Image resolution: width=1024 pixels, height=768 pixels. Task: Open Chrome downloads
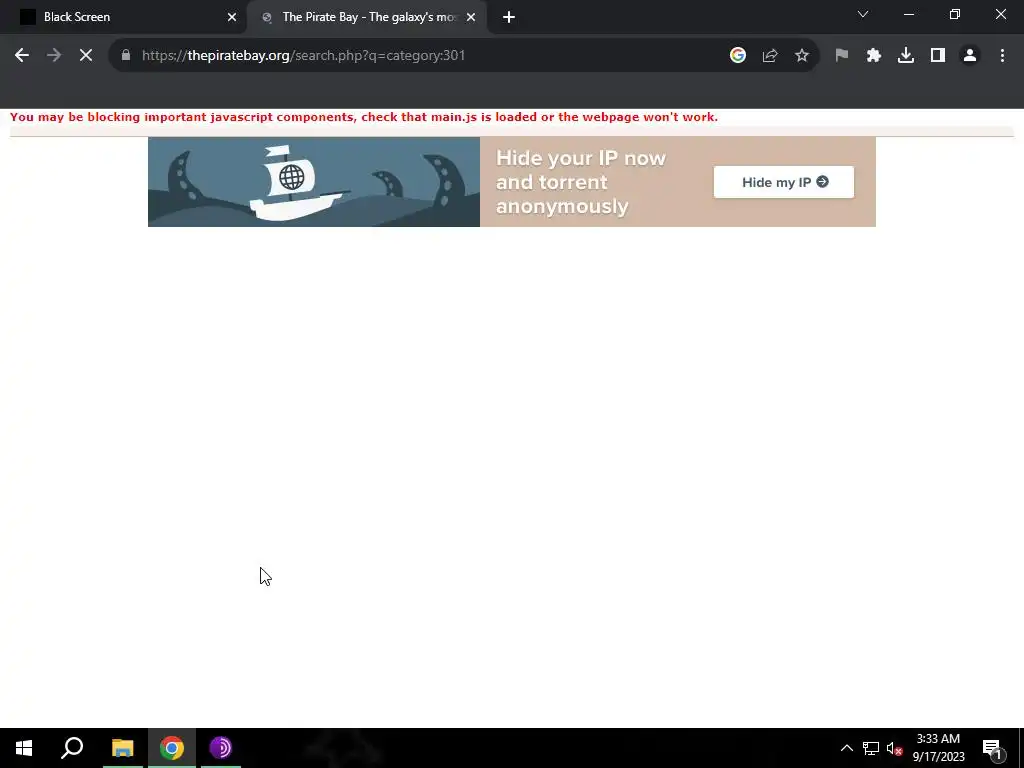click(906, 56)
